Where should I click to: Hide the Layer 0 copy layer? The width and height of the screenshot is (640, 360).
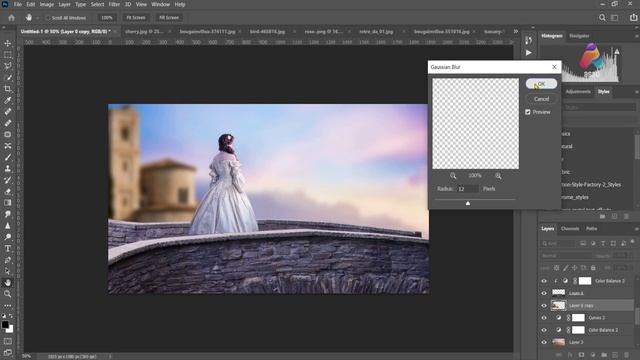pyautogui.click(x=544, y=305)
